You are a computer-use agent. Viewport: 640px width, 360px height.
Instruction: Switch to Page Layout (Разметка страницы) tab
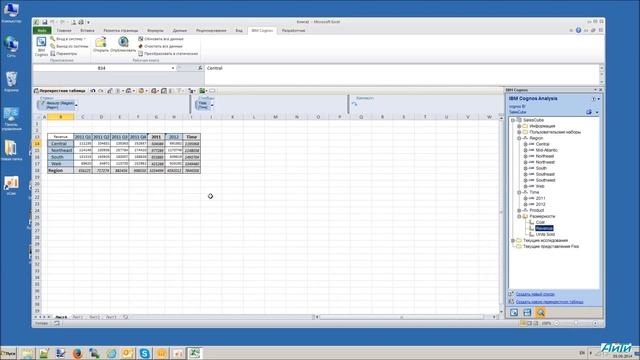(x=120, y=31)
